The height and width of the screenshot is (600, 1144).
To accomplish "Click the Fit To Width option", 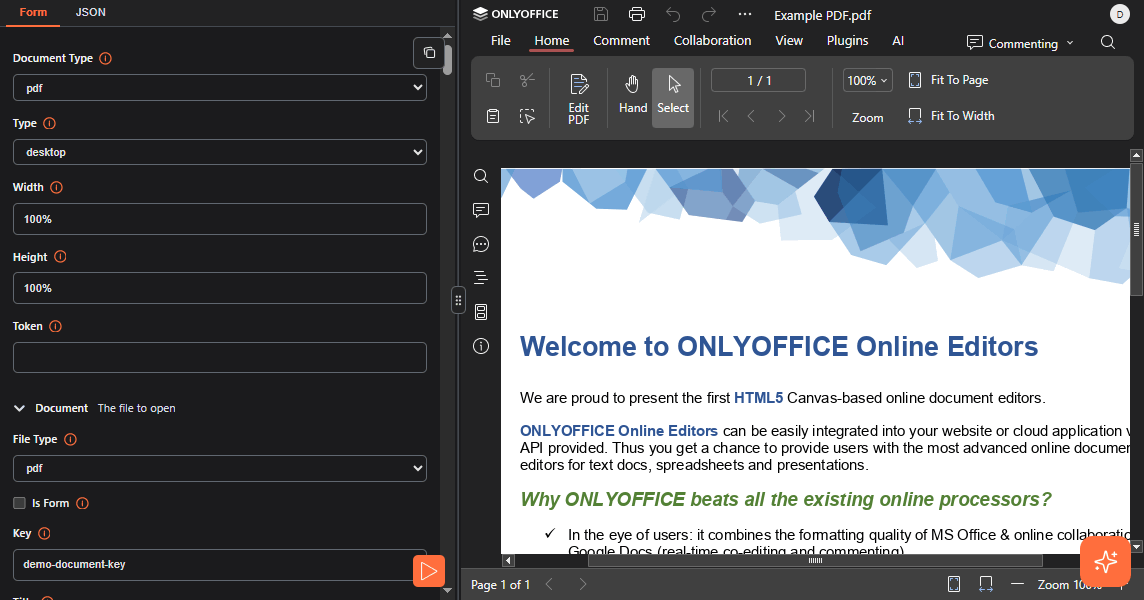I will click(x=951, y=116).
